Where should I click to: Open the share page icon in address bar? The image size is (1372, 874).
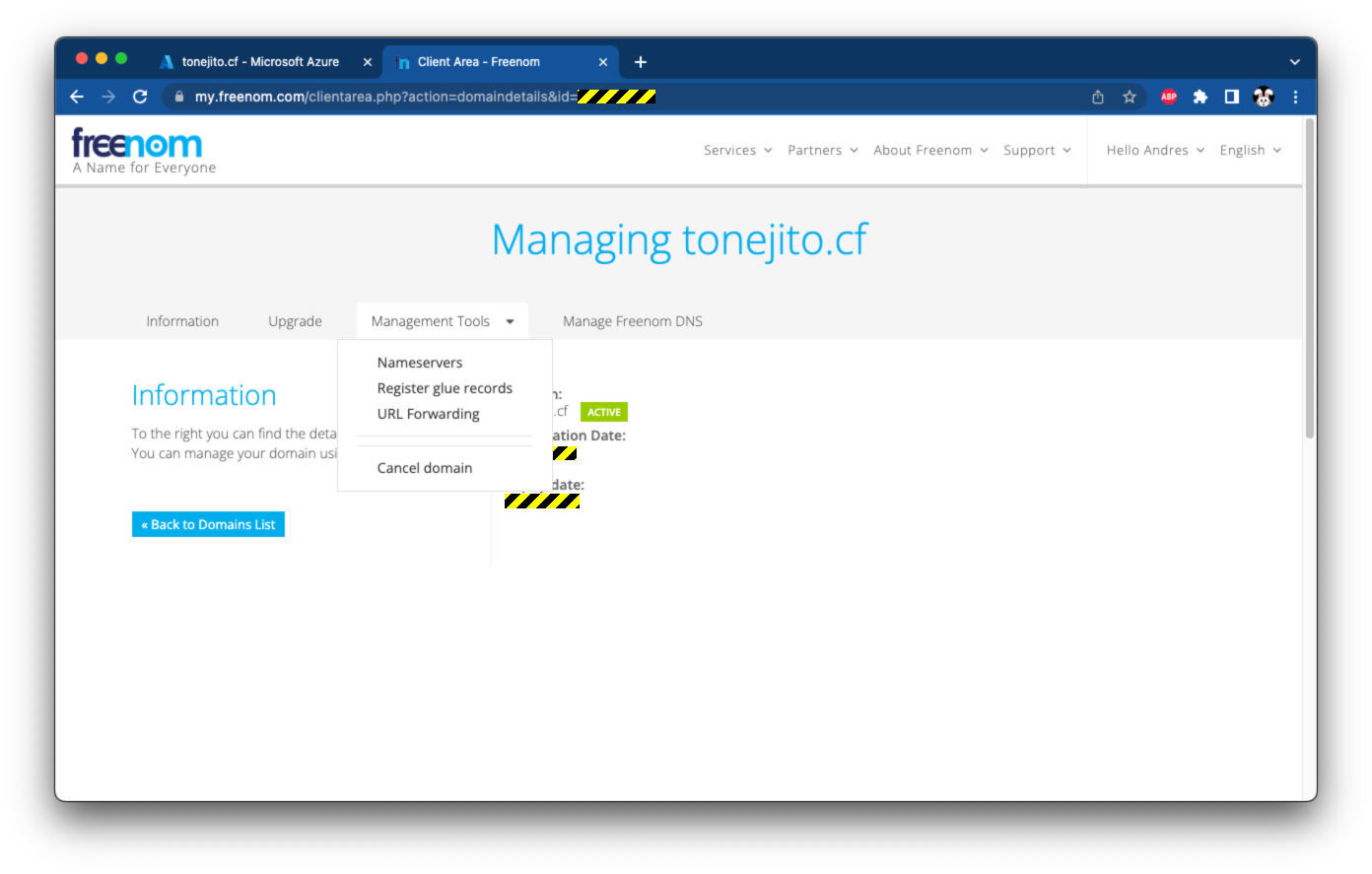pyautogui.click(x=1098, y=97)
